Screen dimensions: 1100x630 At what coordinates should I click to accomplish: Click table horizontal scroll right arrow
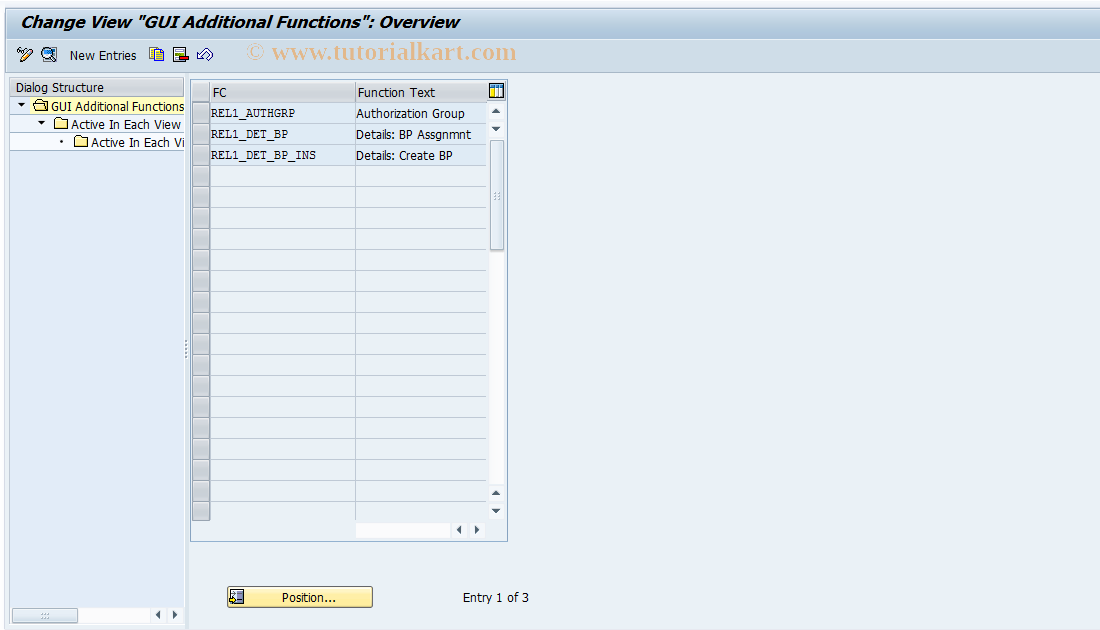(x=477, y=530)
